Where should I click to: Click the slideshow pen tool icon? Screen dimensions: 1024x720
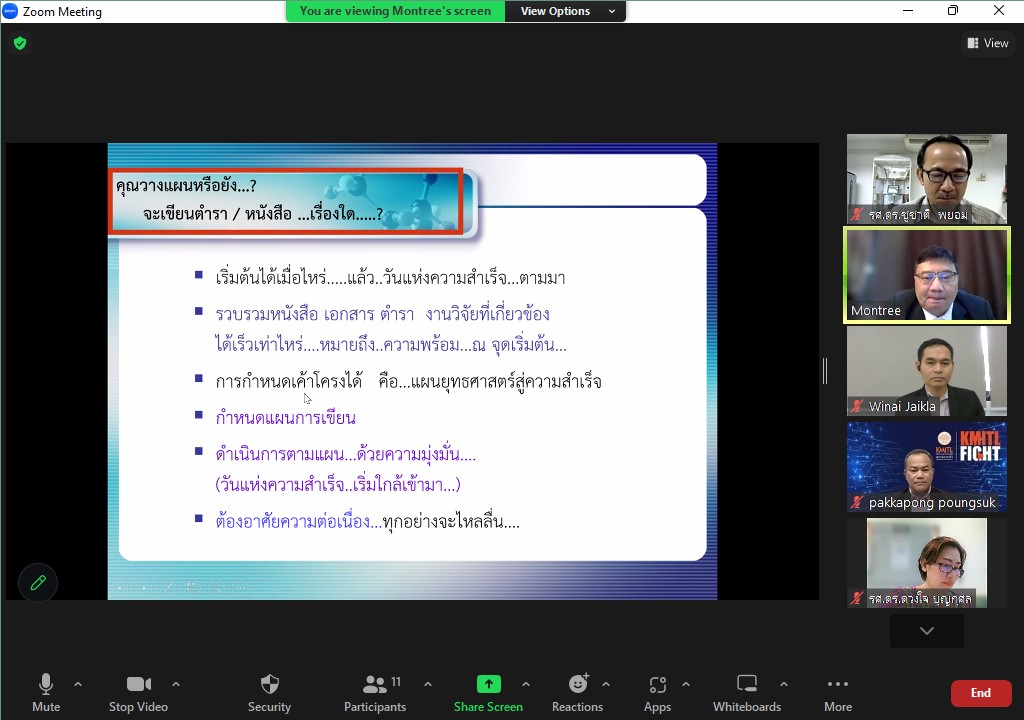pyautogui.click(x=168, y=587)
